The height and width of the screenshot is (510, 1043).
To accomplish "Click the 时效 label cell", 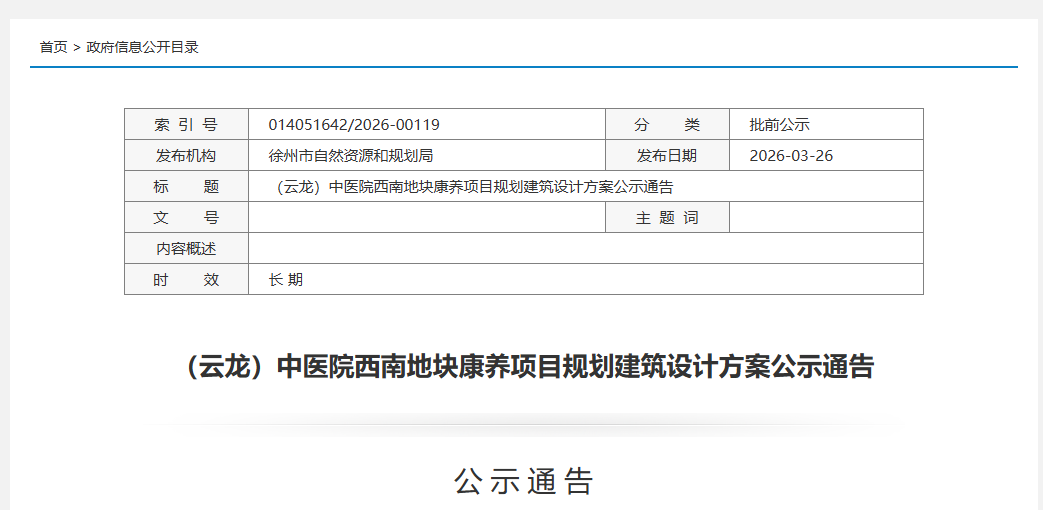I will [186, 280].
